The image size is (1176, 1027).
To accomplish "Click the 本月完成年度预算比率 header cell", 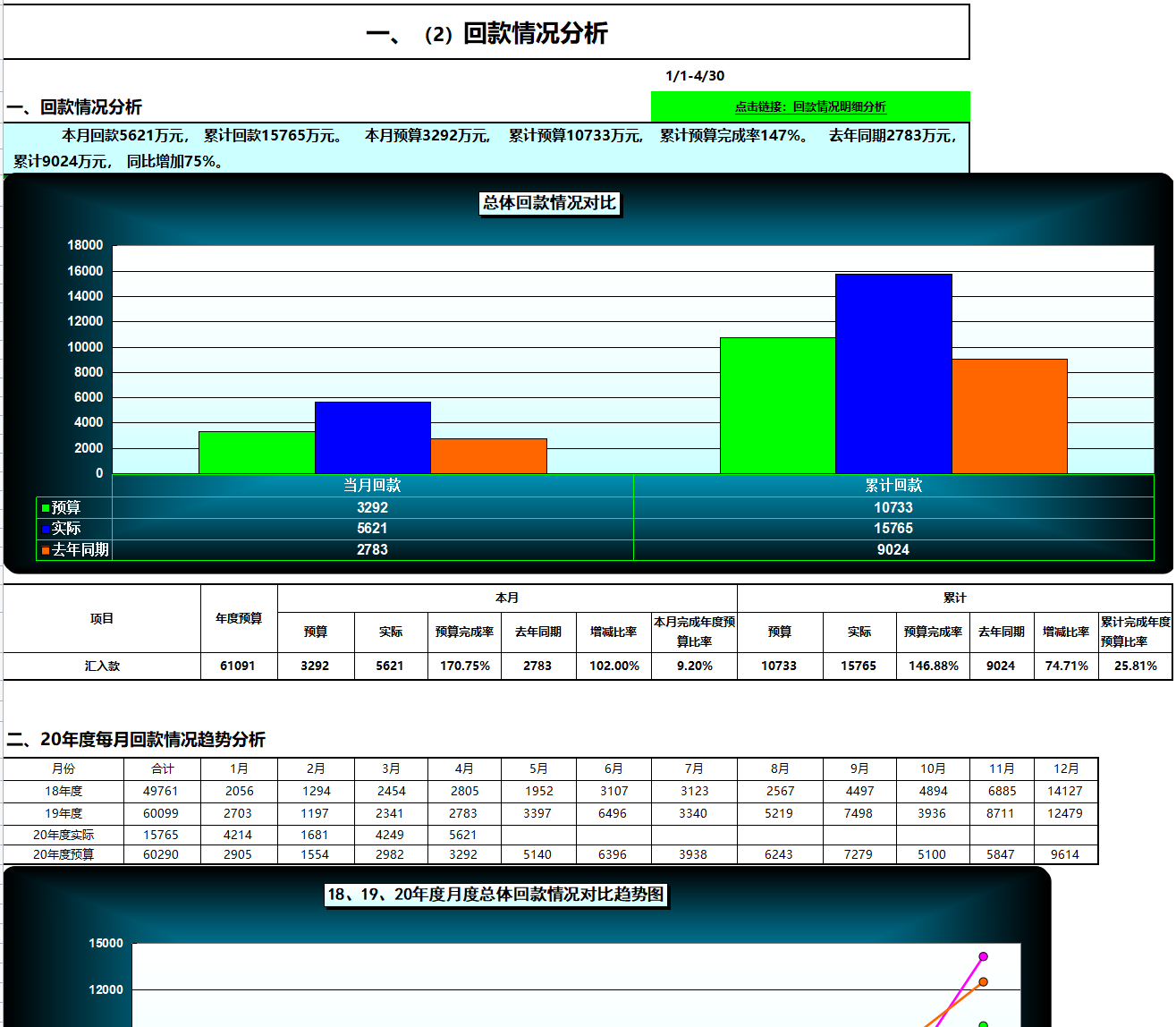I will click(x=695, y=632).
